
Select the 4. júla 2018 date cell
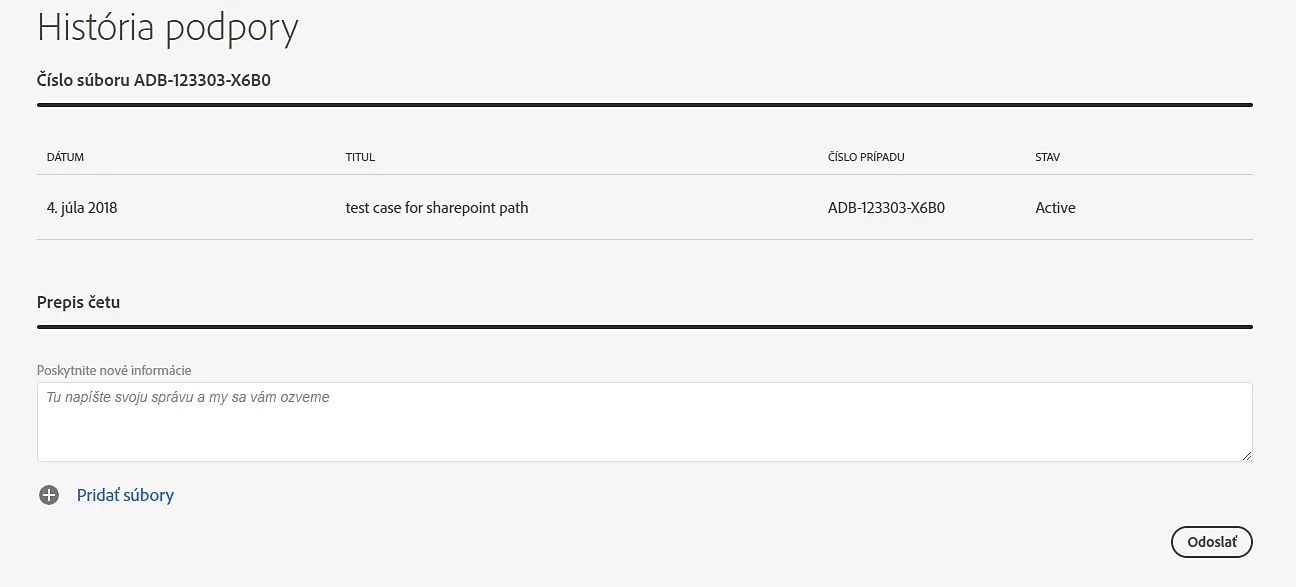point(82,208)
